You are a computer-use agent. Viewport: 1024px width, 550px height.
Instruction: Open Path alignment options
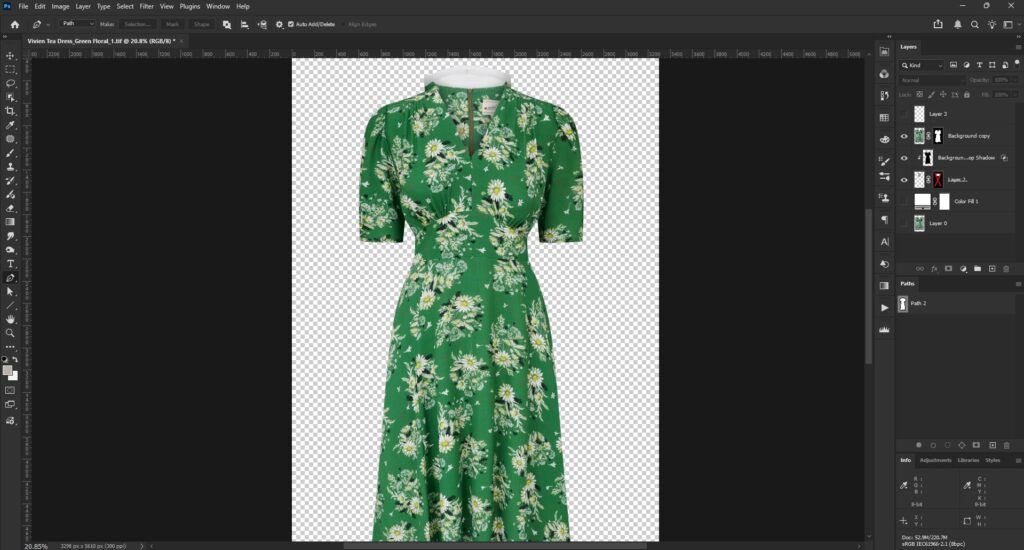coord(244,24)
